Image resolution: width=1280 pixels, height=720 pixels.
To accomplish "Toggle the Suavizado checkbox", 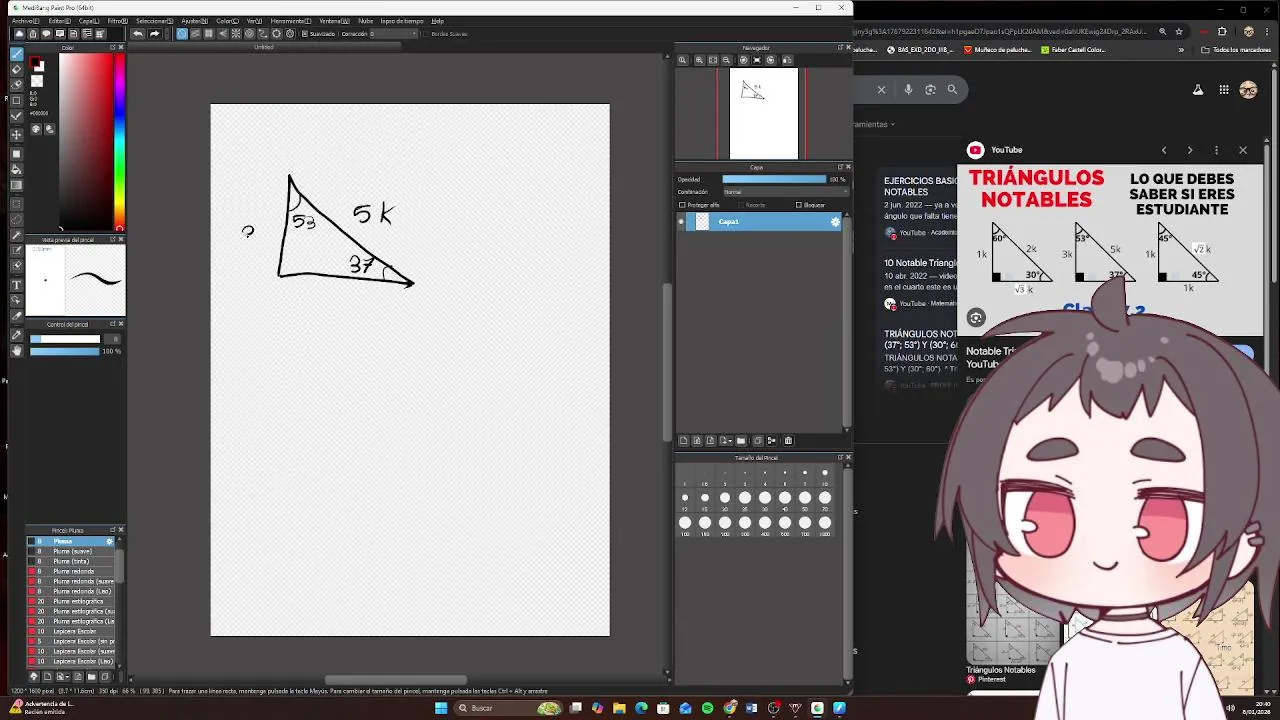I will tap(304, 34).
